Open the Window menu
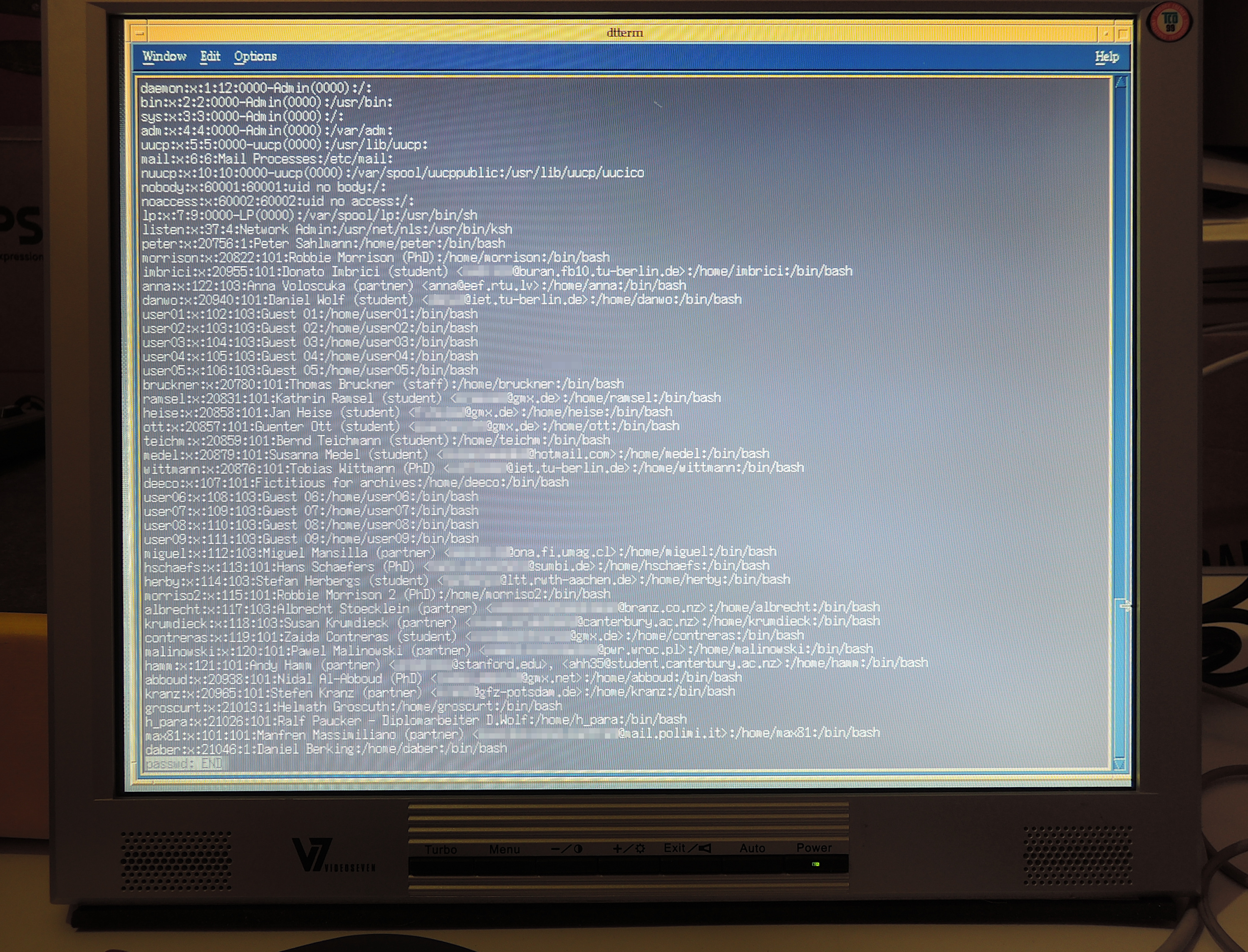 click(164, 57)
